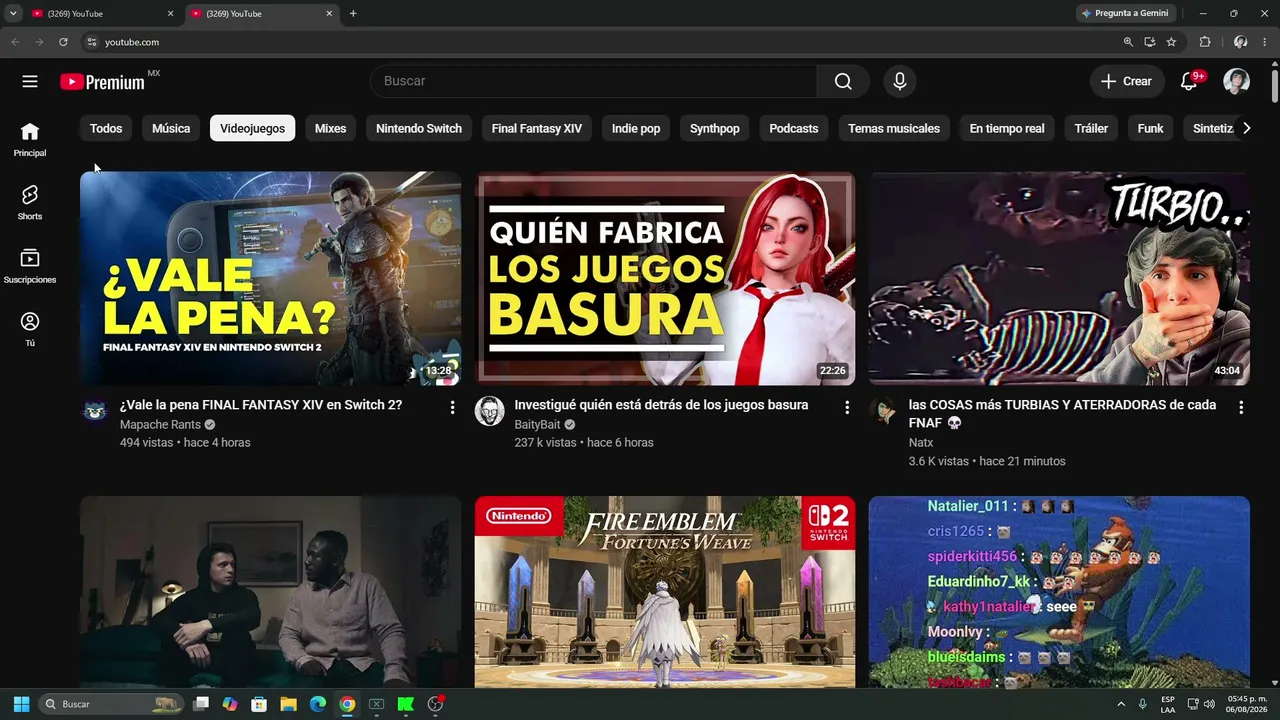
Task: Go back in browser history
Action: tap(15, 42)
